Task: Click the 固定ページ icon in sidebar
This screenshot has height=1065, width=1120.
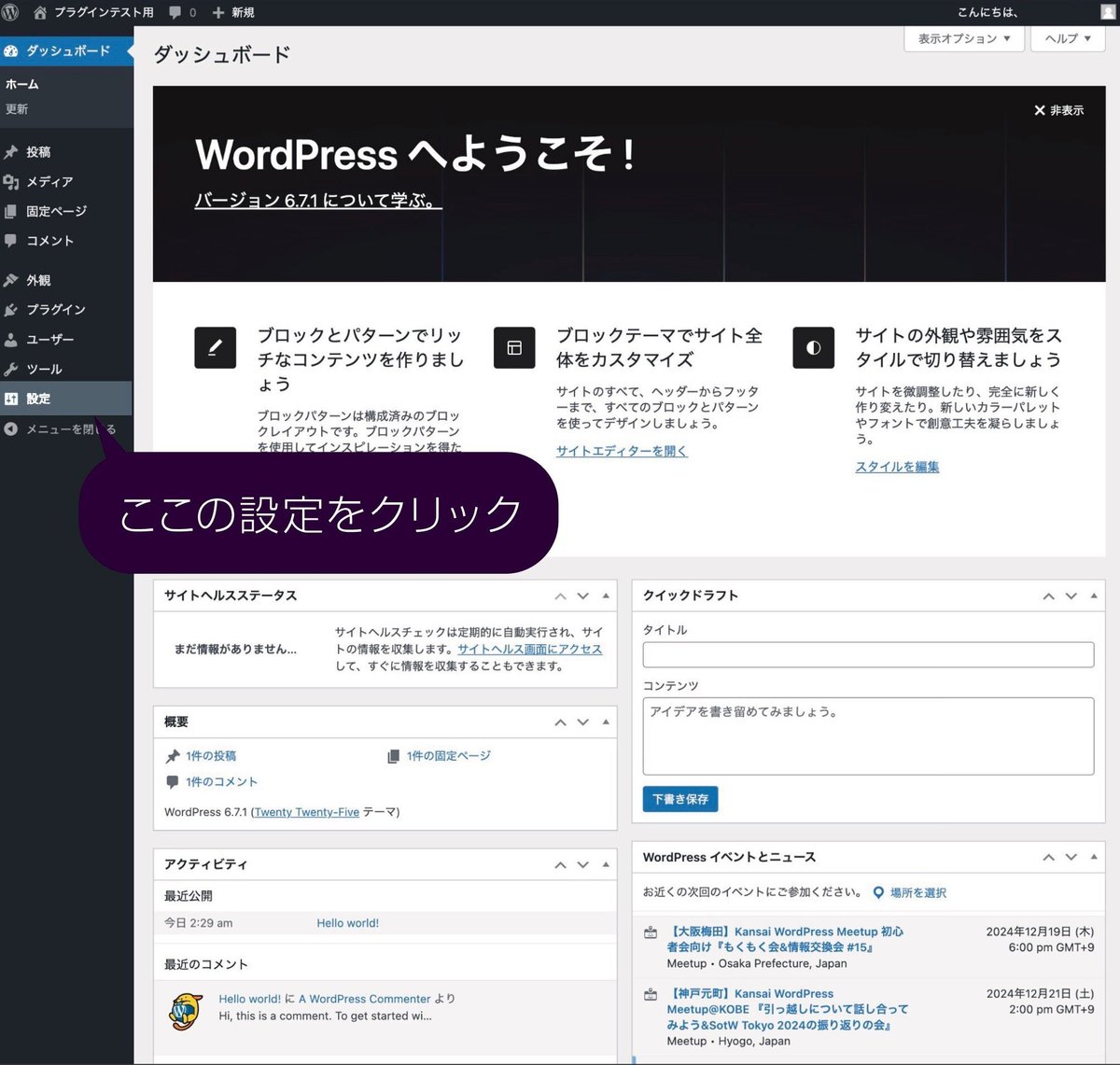Action: coord(11,211)
